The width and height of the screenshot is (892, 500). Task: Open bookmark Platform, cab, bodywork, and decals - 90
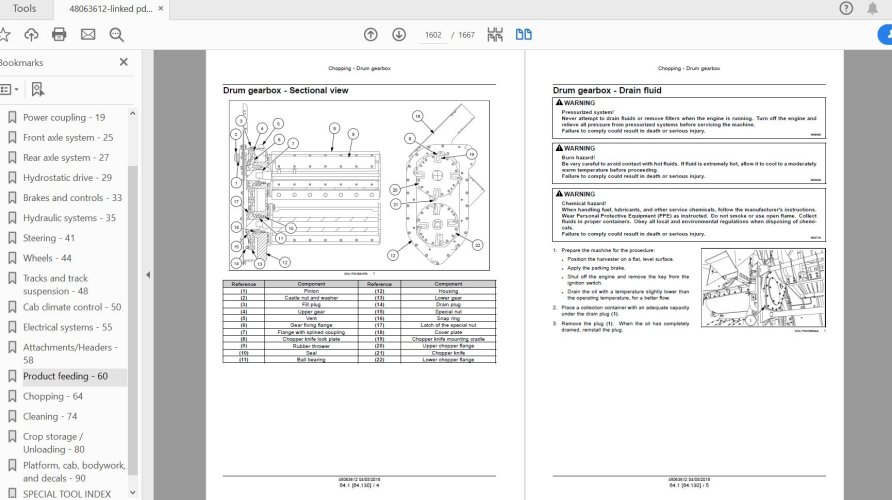[74, 472]
